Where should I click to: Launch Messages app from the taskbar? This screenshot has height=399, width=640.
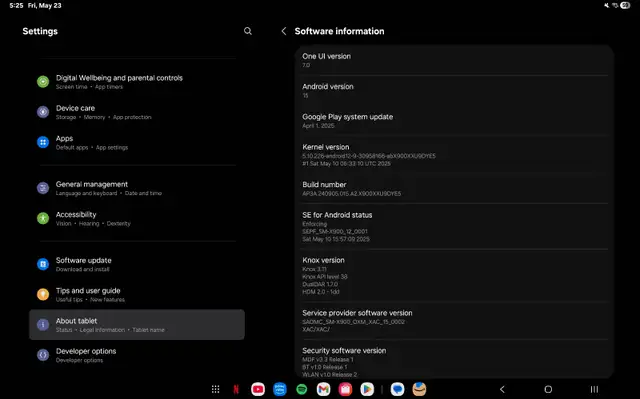(x=397, y=389)
